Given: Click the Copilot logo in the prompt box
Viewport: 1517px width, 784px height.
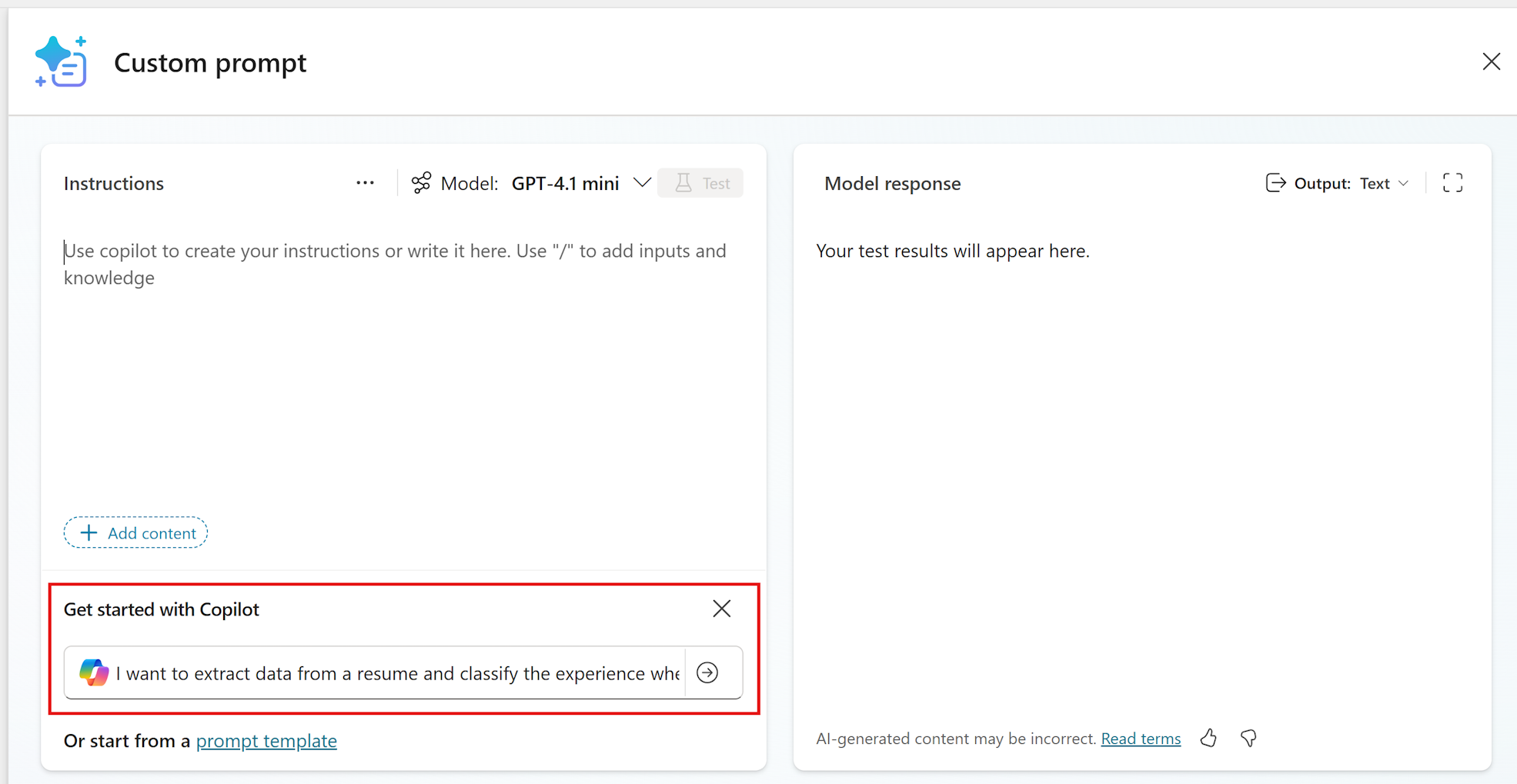Looking at the screenshot, I should click(94, 672).
